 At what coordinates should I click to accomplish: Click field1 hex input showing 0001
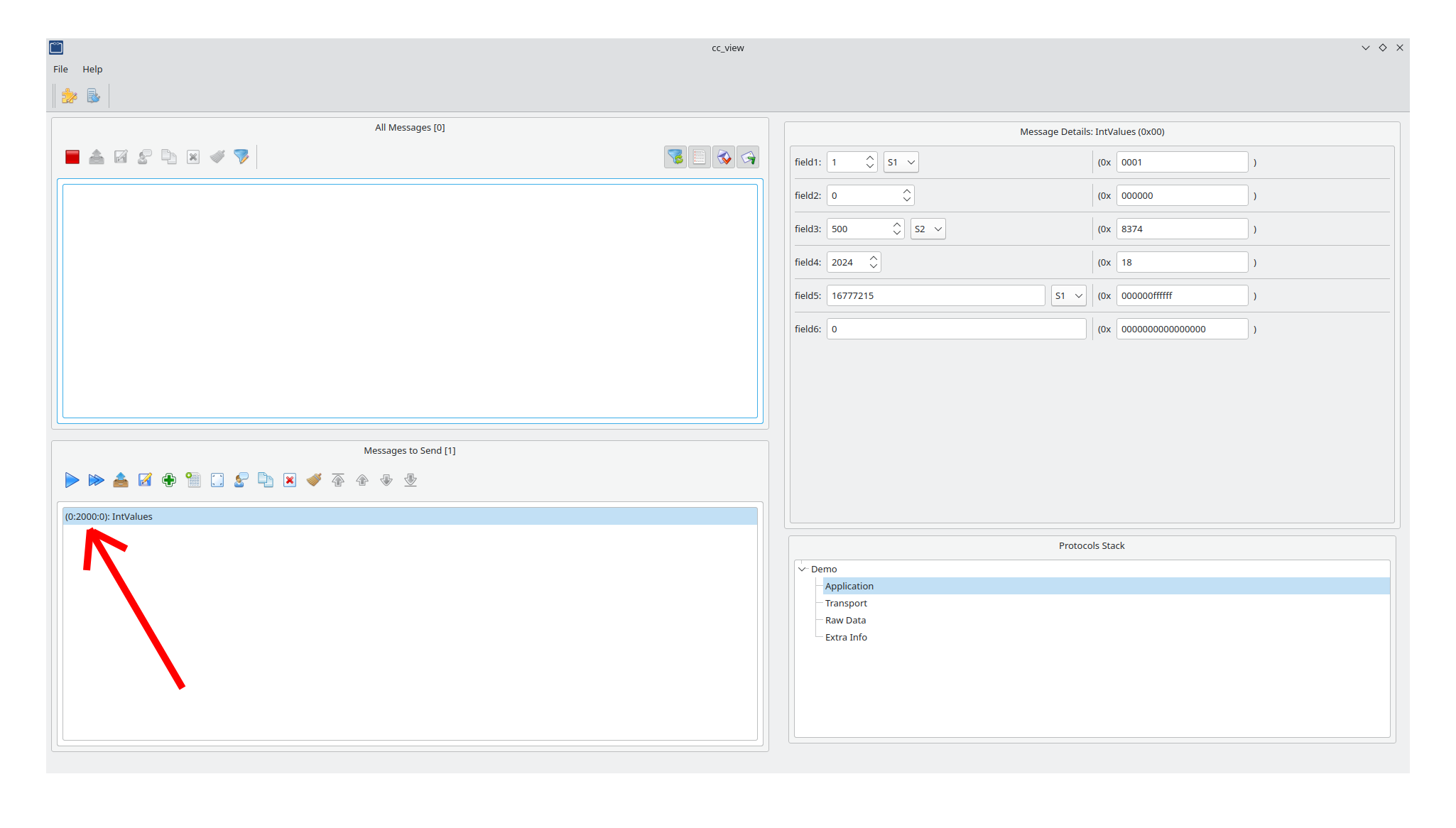coord(1182,162)
